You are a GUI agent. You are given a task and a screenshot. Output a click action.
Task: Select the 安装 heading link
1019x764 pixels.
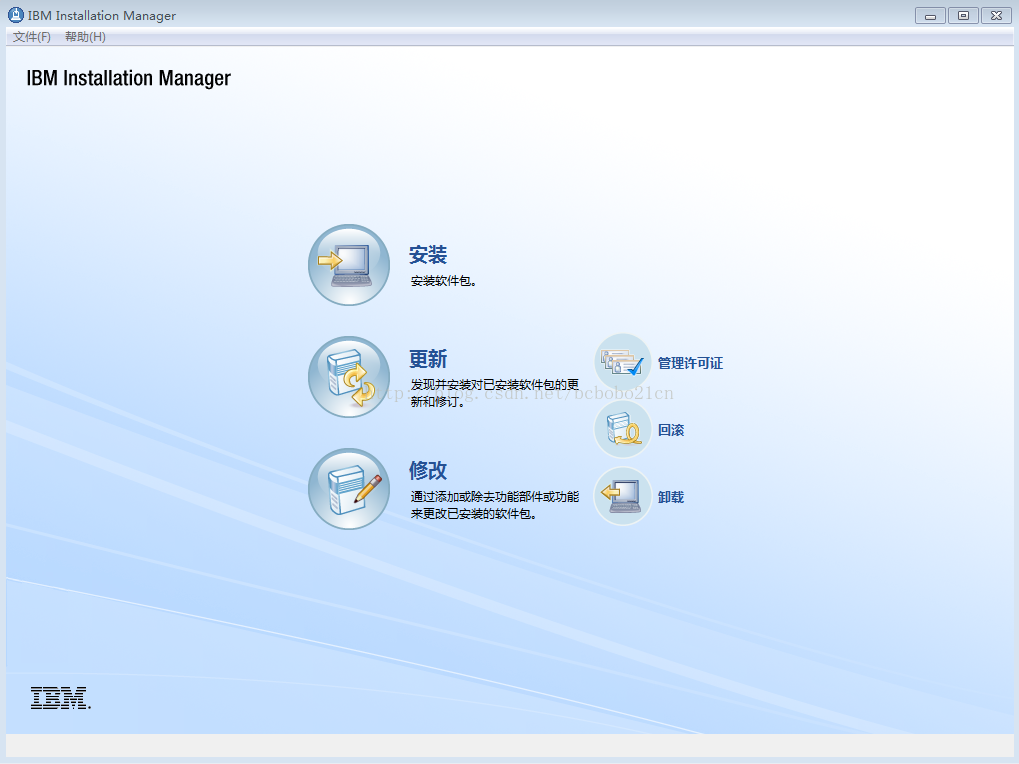[428, 255]
